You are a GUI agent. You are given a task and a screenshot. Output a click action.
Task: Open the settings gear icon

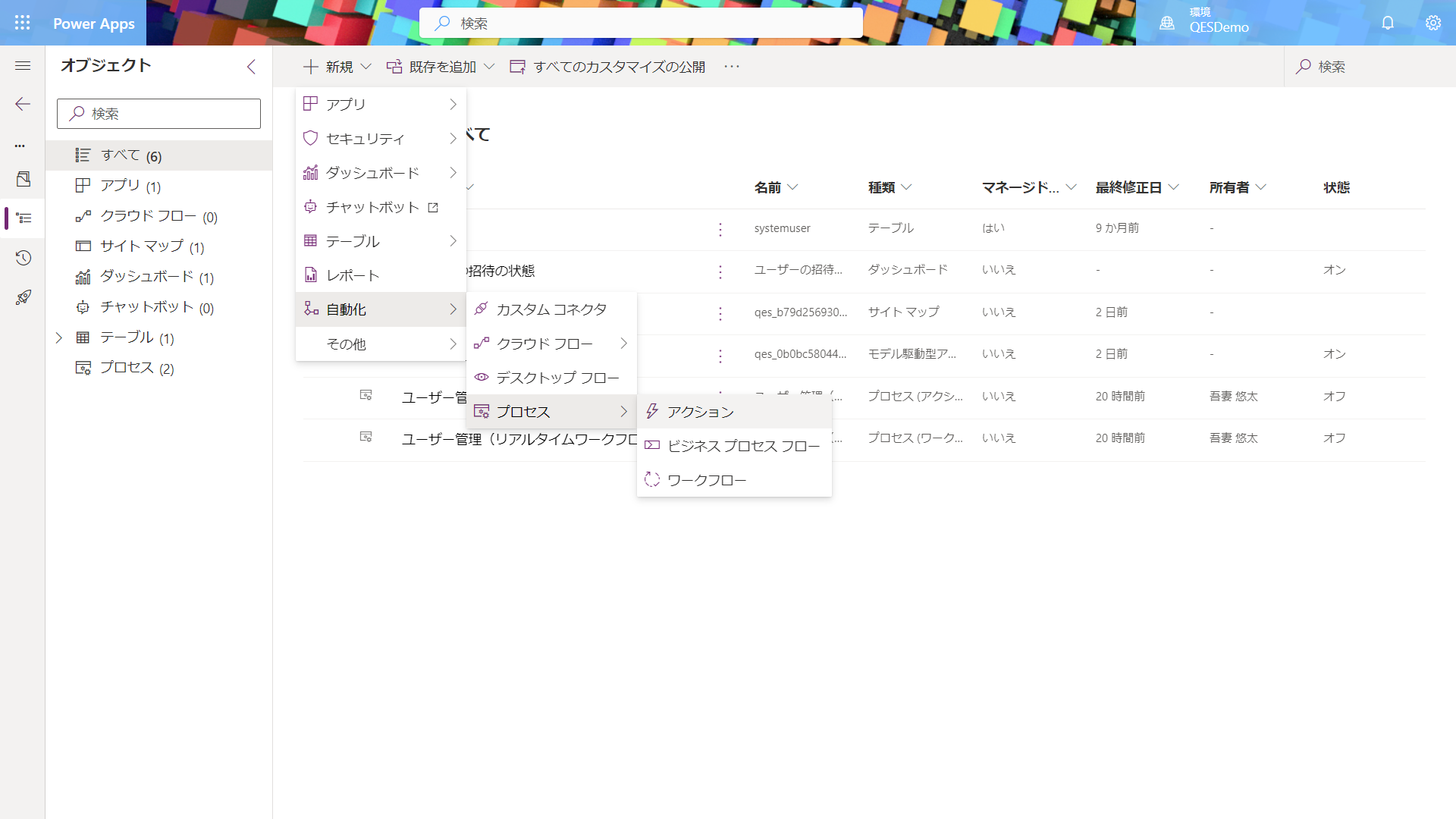coord(1433,23)
